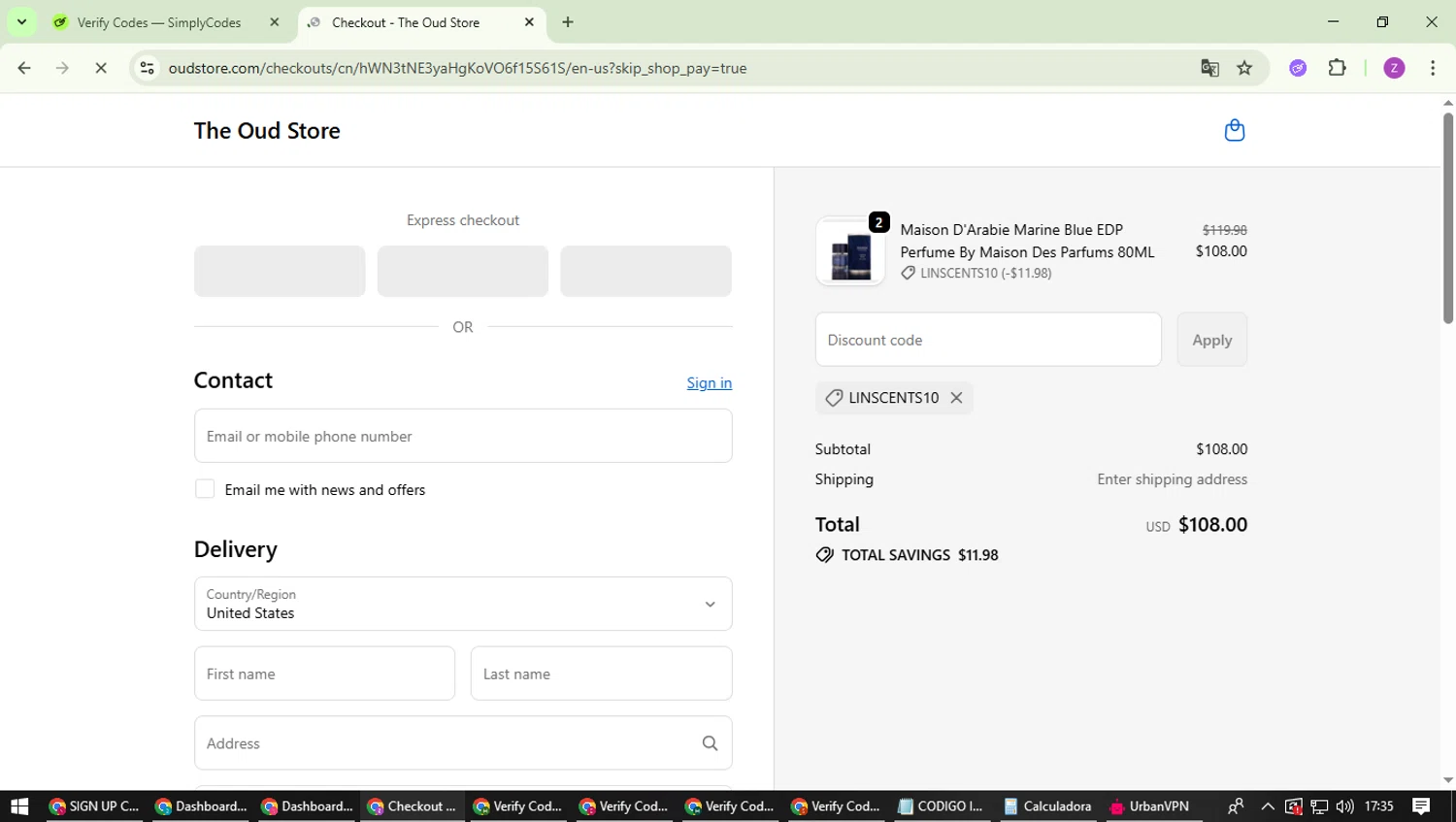Image resolution: width=1456 pixels, height=822 pixels.
Task: Open the CODIGO I... taskbar notepad
Action: click(940, 806)
